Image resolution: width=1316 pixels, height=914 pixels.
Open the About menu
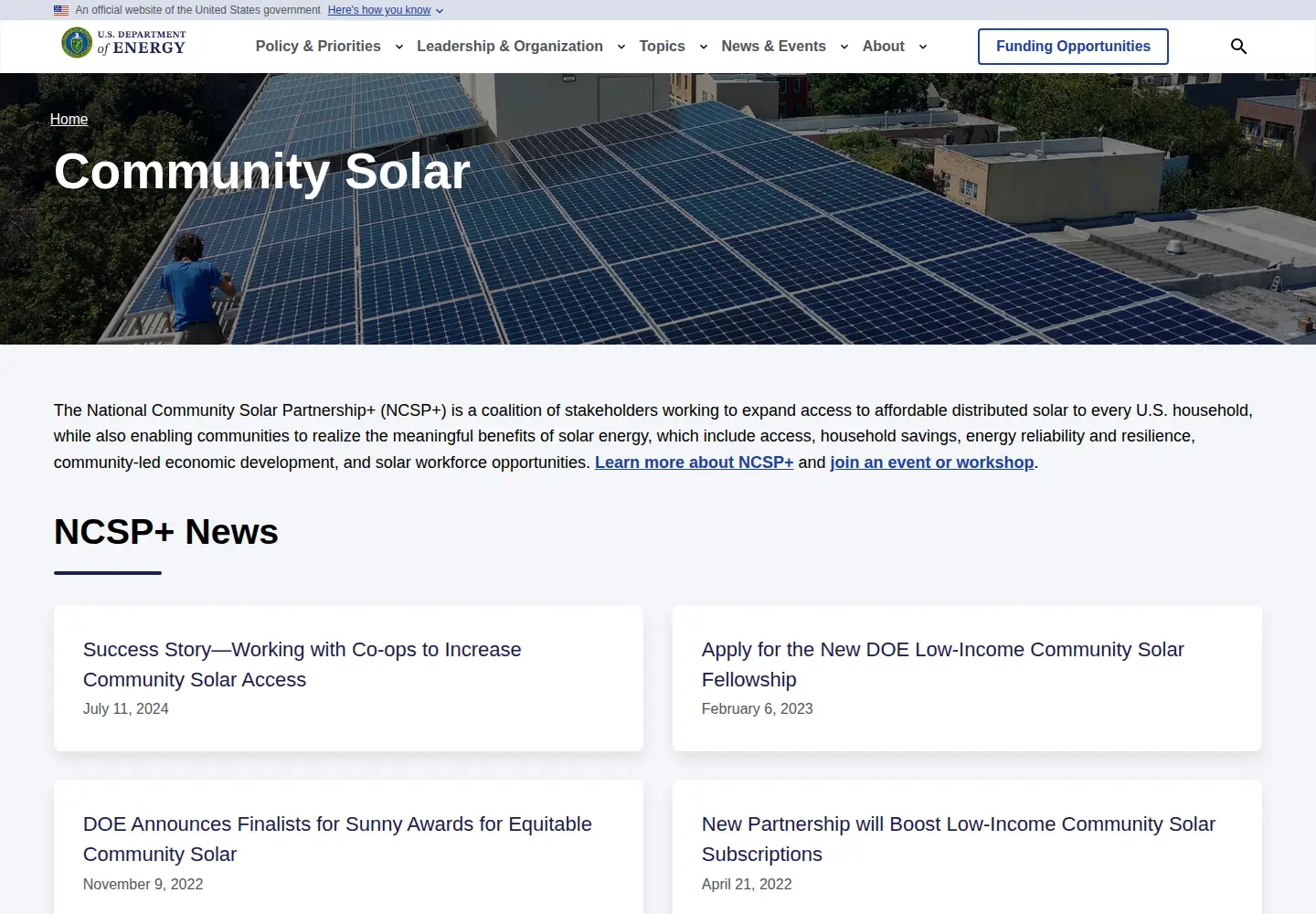pyautogui.click(x=884, y=47)
